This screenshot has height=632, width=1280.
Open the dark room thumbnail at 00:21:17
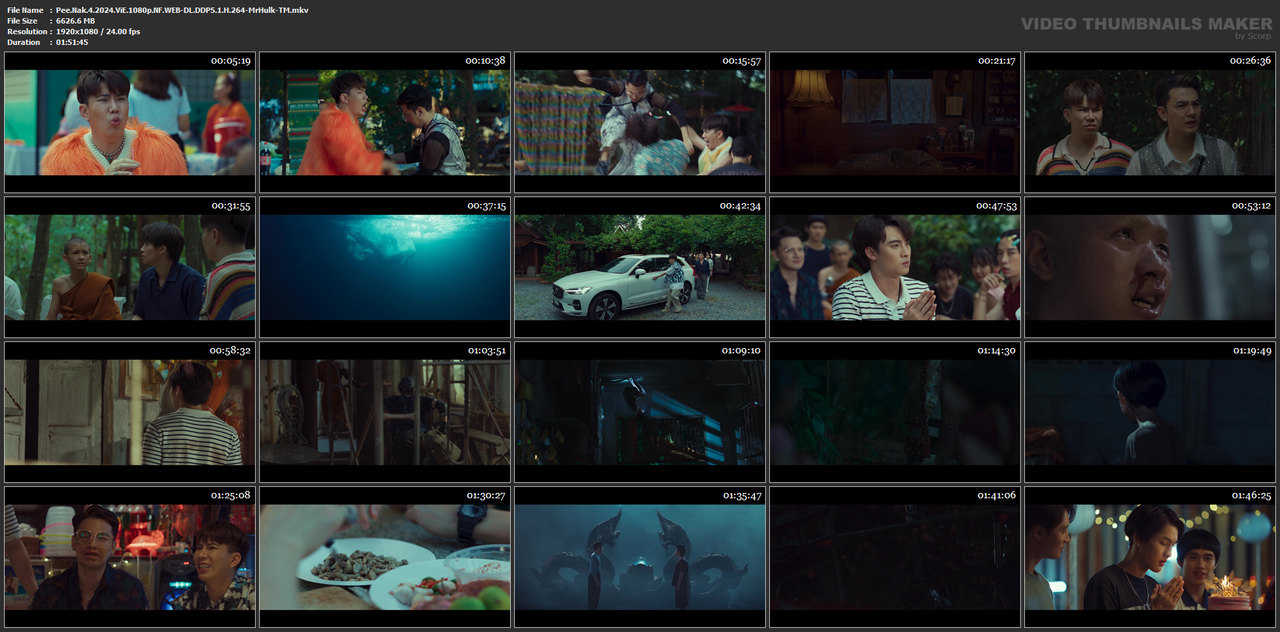pos(895,122)
